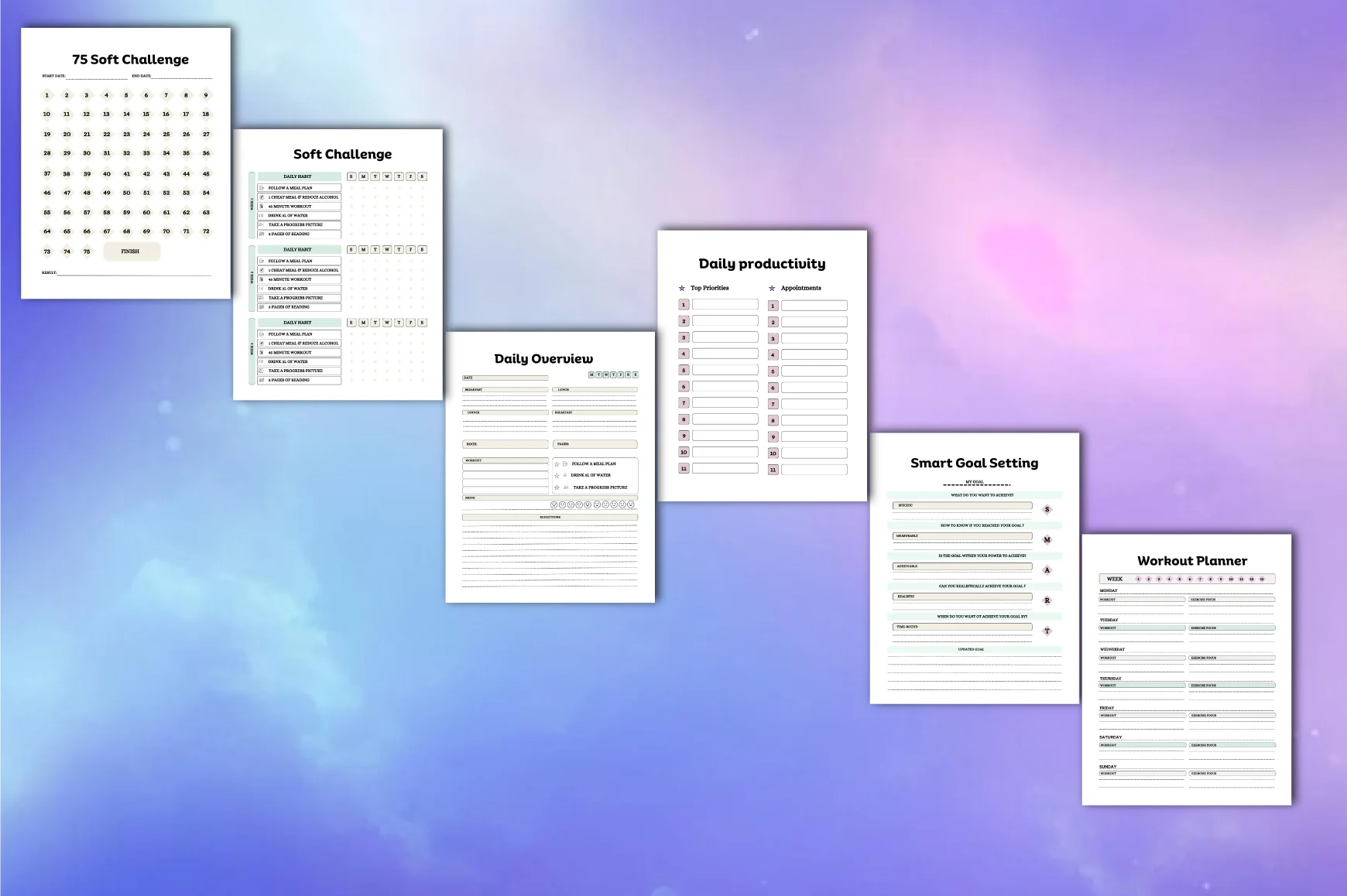Toggle star beside 'Drink 3L of water' in Daily Overview
This screenshot has width=1347, height=896.
pyautogui.click(x=557, y=476)
